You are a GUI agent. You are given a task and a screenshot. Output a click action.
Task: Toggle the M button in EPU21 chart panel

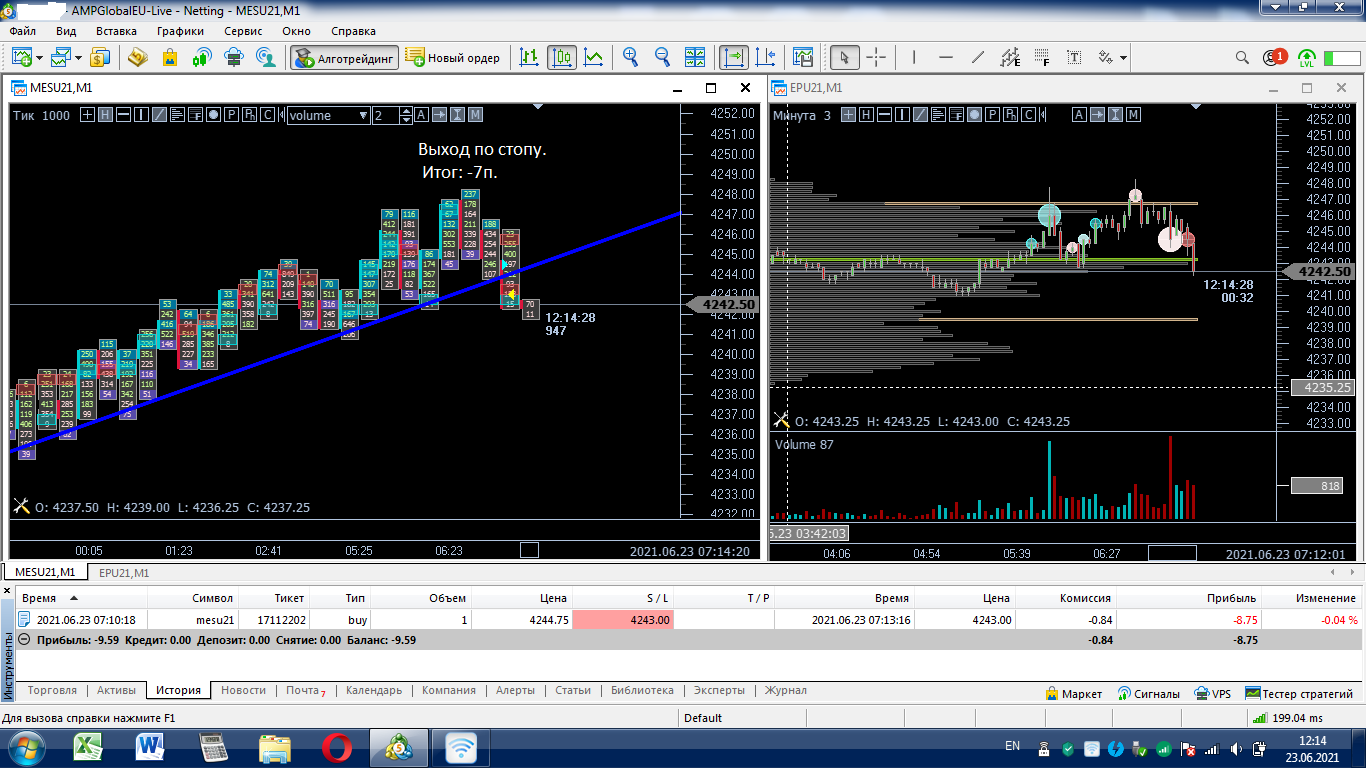click(1134, 115)
